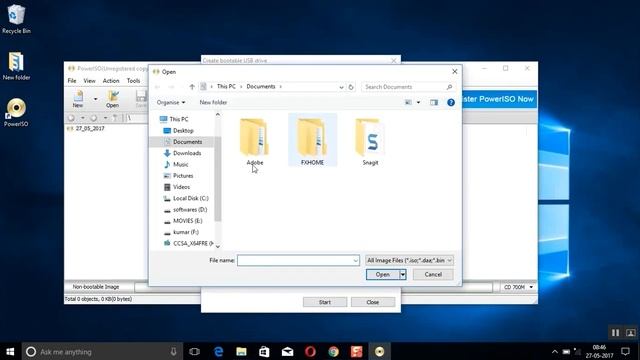Open File Explorer from taskbar

click(241, 351)
